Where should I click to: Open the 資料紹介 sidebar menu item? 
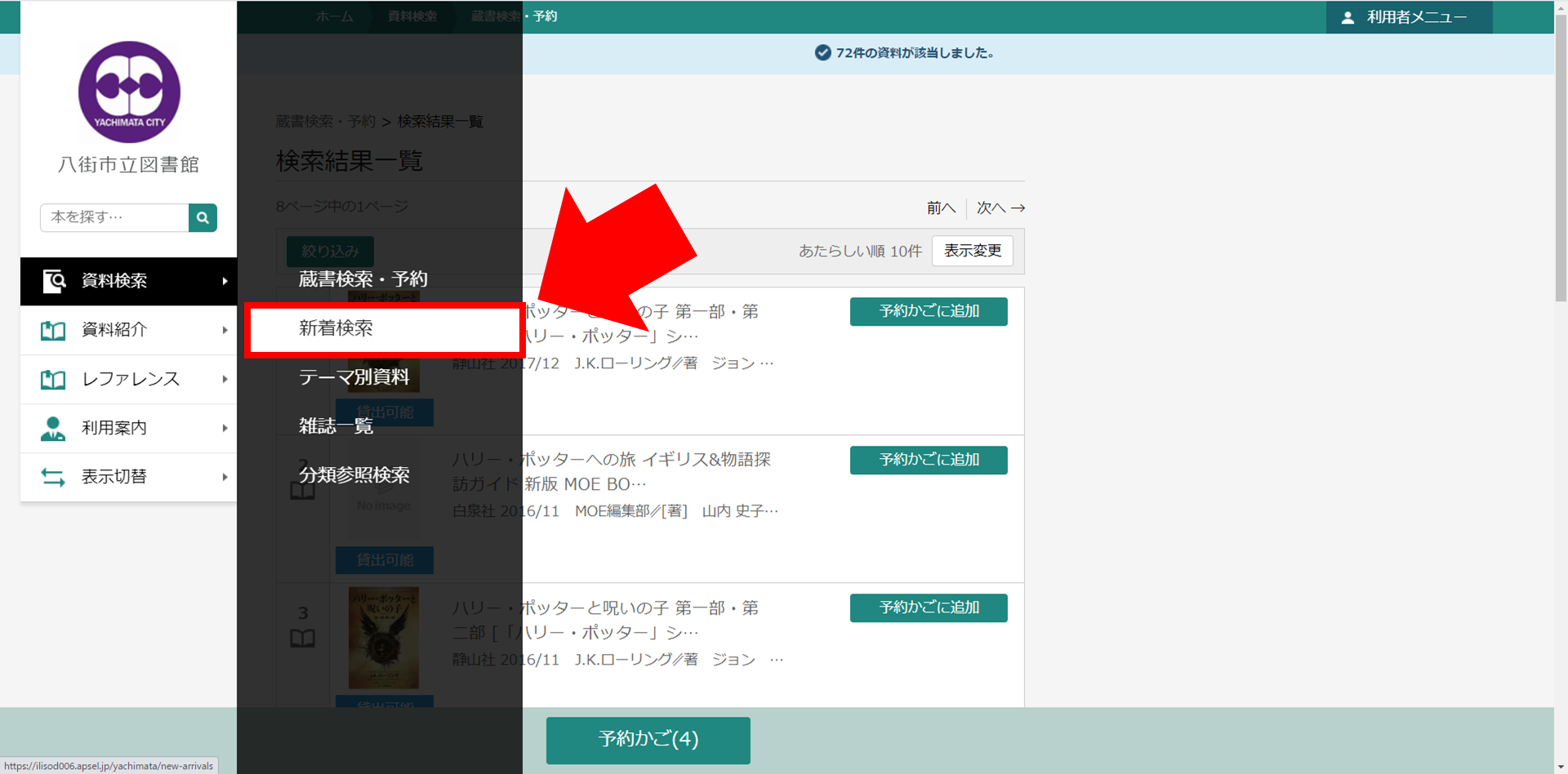(x=128, y=330)
